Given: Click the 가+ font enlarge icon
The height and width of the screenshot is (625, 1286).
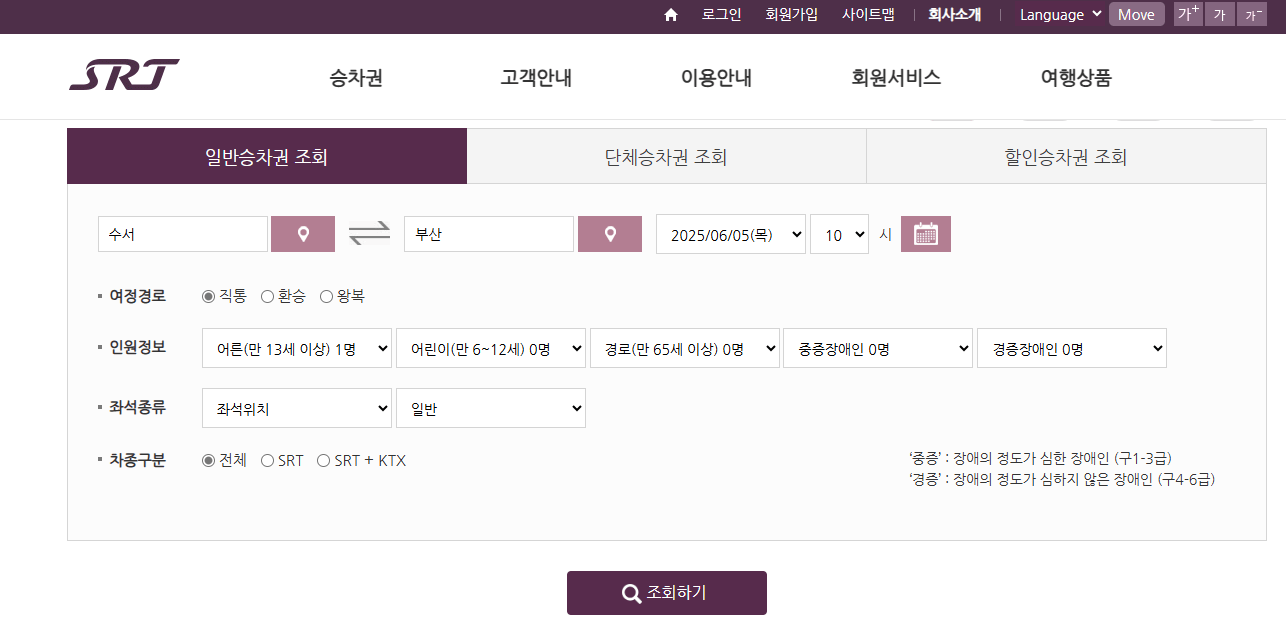Looking at the screenshot, I should (x=1187, y=14).
